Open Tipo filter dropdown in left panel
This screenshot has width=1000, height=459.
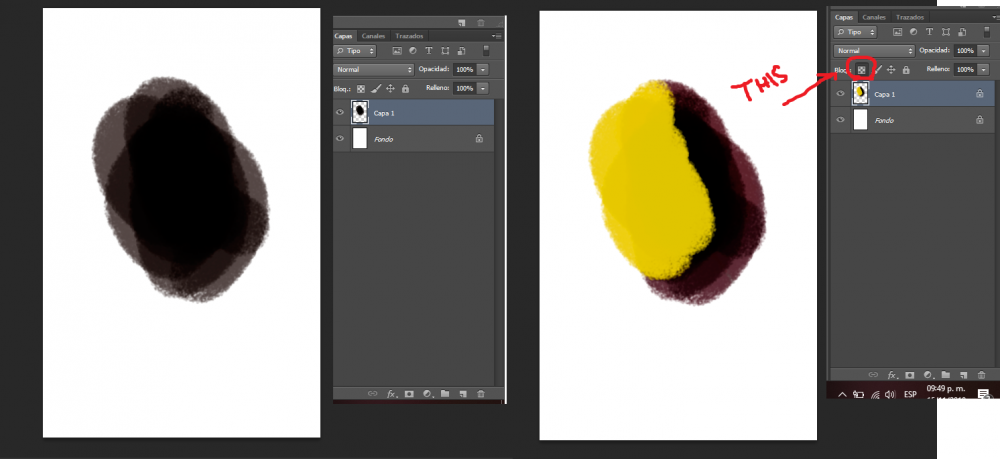click(355, 50)
